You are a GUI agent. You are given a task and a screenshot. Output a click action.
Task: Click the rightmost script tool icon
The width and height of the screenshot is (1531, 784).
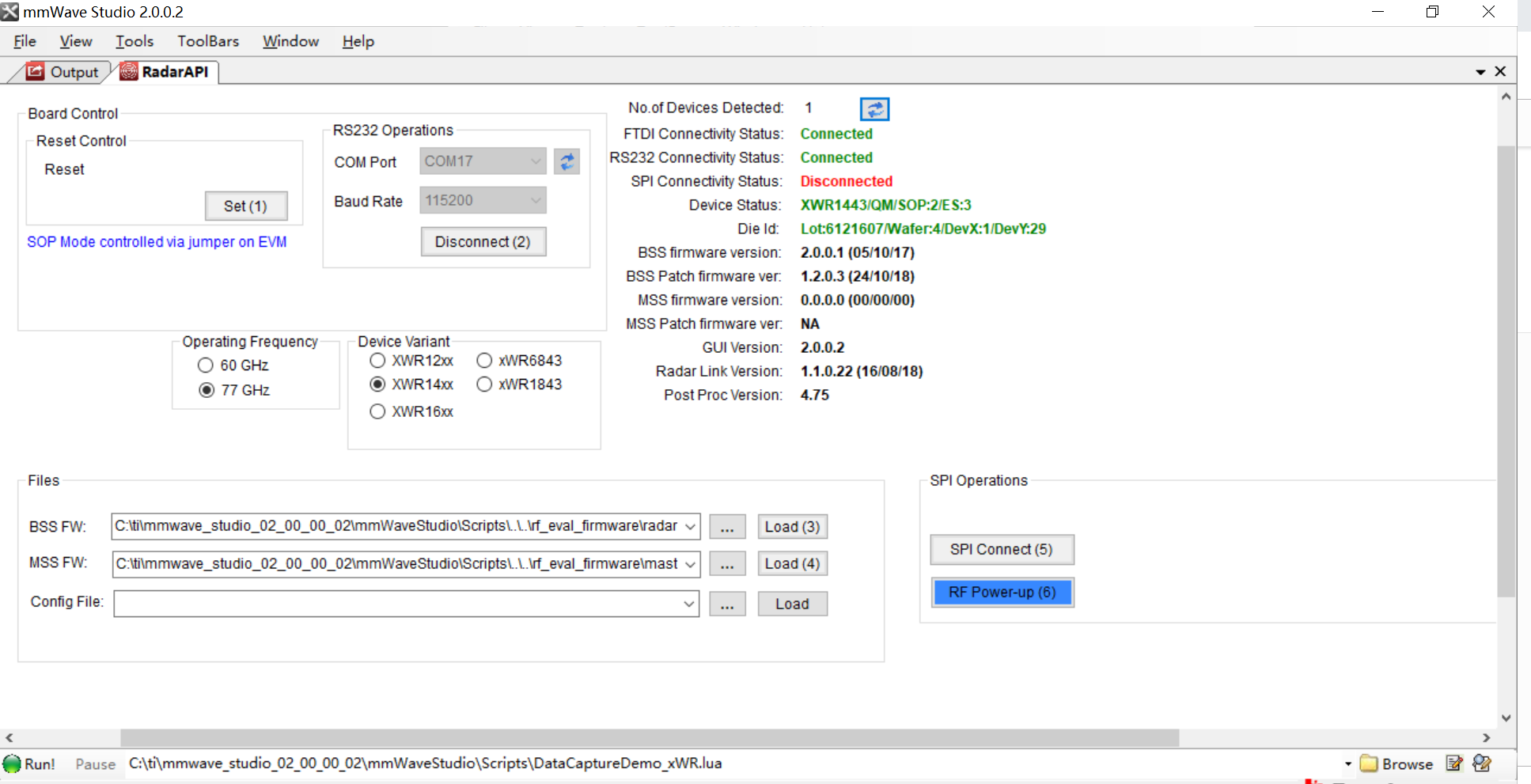click(1482, 763)
